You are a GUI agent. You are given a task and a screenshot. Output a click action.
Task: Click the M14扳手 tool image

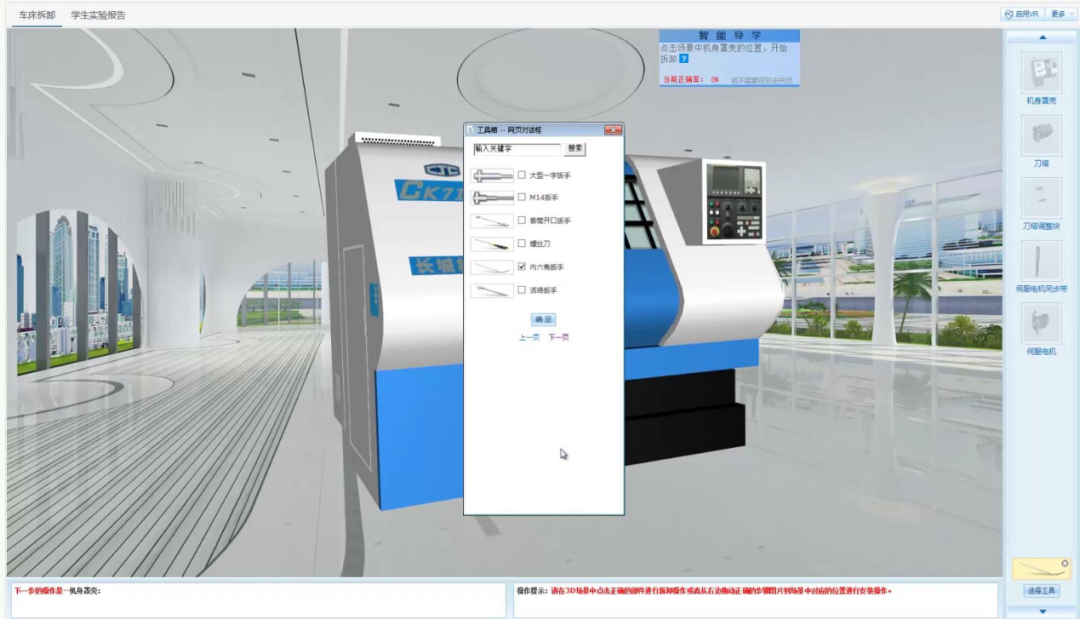point(492,198)
